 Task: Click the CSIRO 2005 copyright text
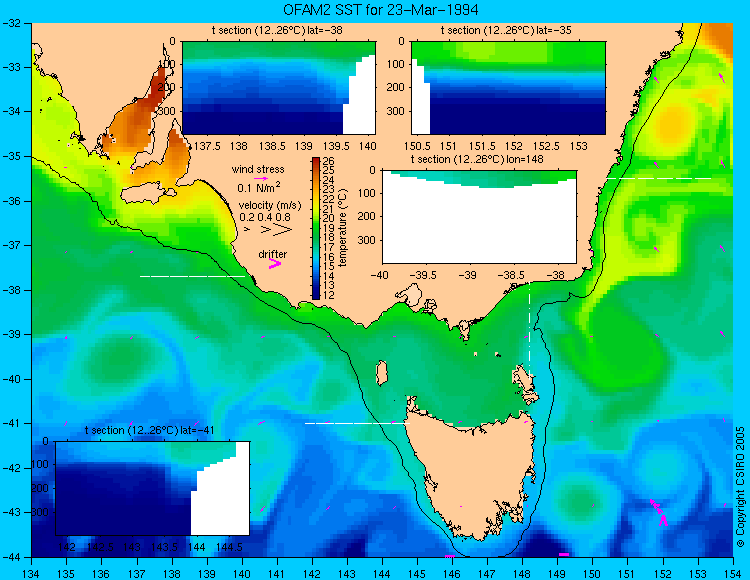[x=740, y=487]
